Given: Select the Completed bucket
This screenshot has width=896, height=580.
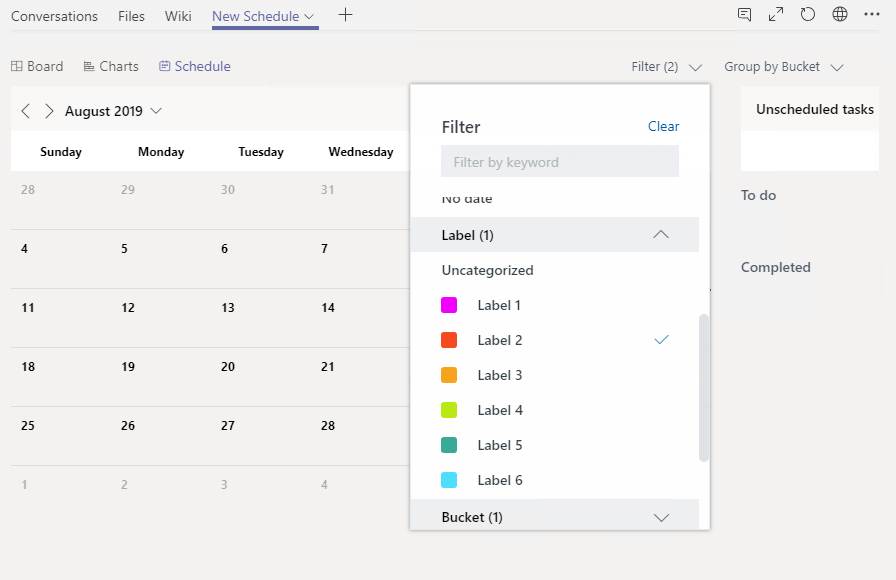Looking at the screenshot, I should (x=775, y=267).
